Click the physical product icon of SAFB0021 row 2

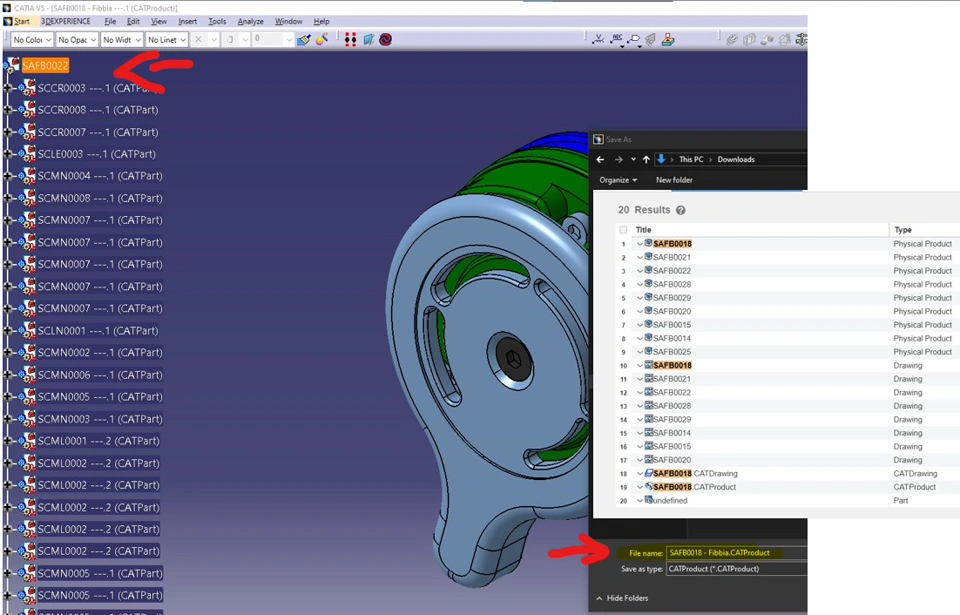point(648,257)
